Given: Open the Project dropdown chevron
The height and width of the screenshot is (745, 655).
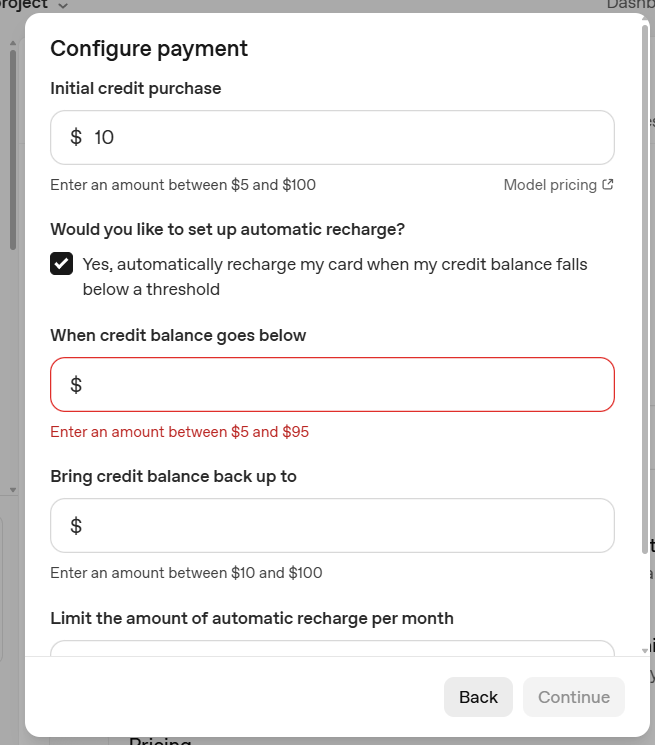Looking at the screenshot, I should point(63,5).
